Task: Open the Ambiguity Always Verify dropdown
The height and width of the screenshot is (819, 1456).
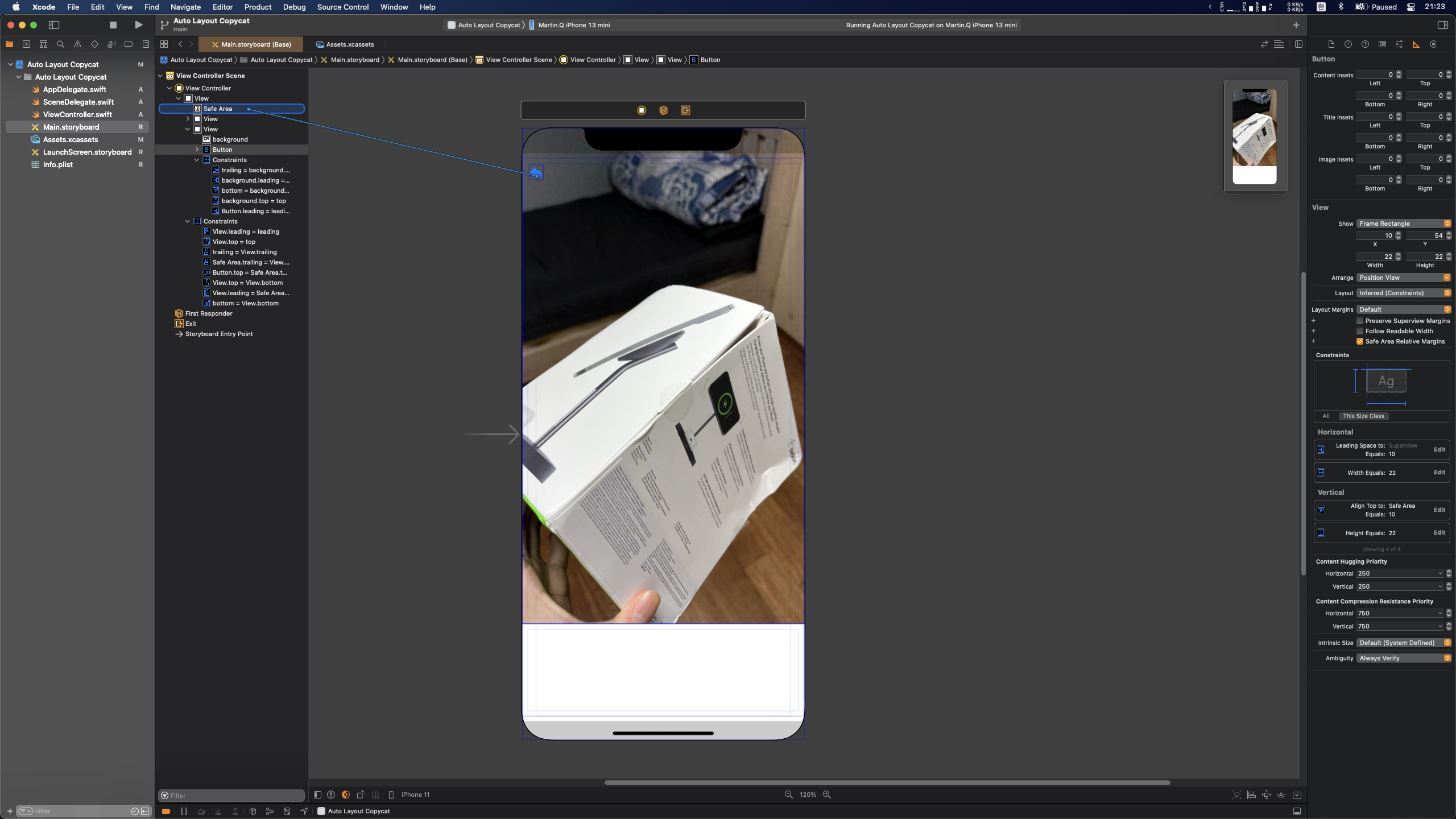Action: click(1404, 658)
